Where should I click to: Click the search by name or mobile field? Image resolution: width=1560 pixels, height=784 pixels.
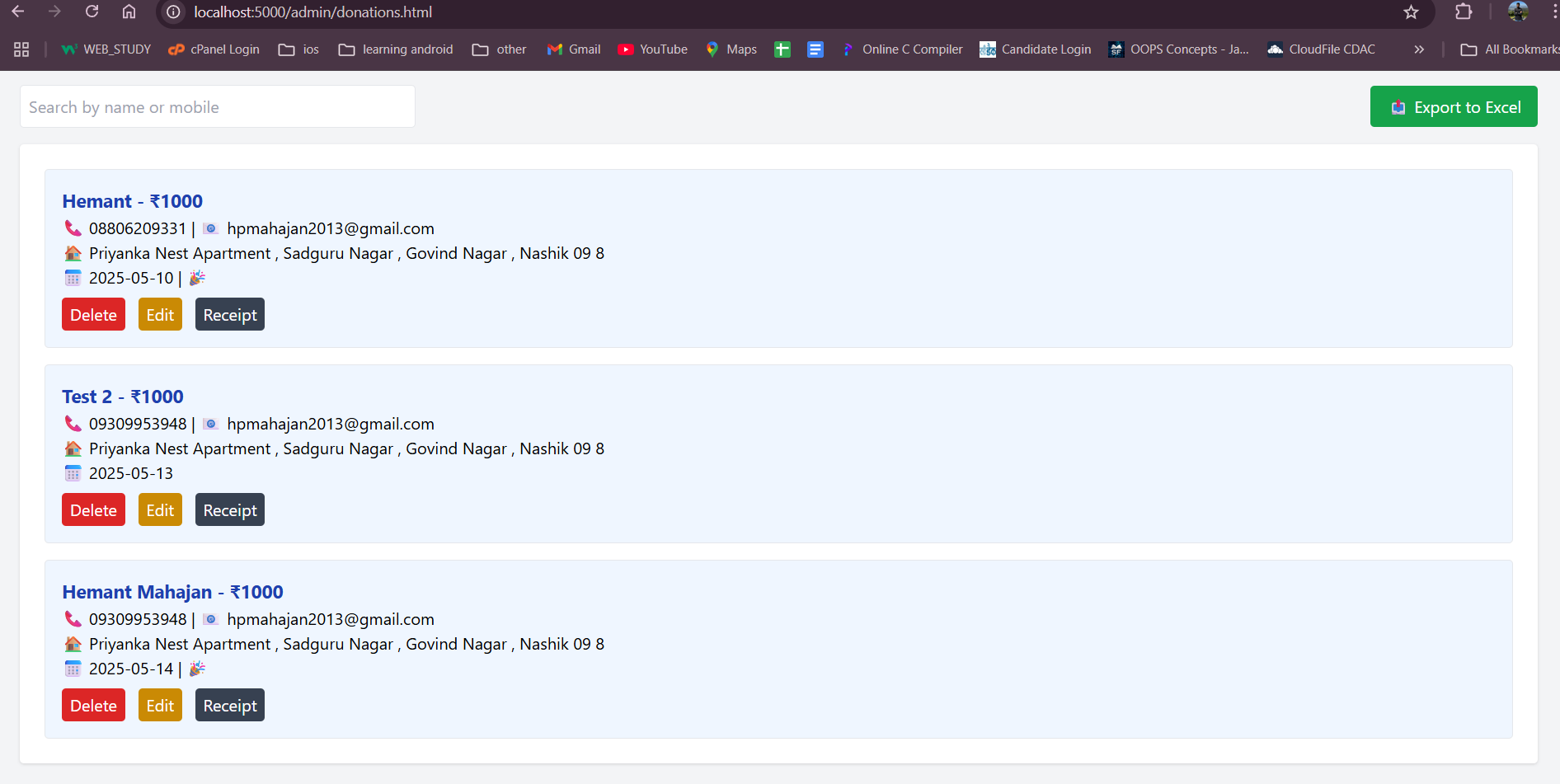tap(217, 106)
